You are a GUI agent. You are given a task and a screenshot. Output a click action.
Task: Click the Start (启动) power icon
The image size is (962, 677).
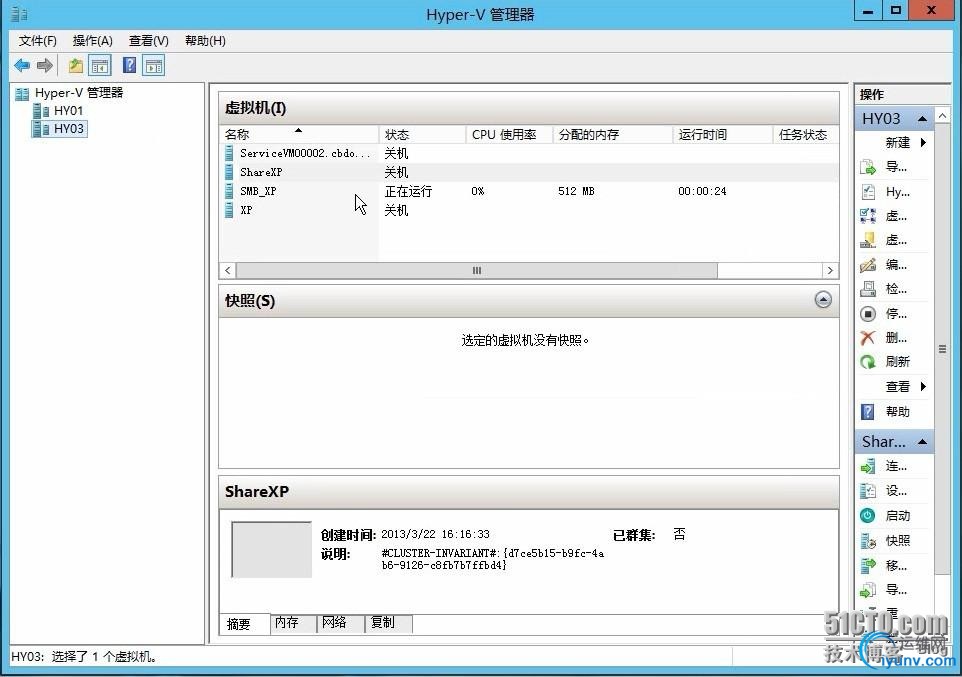(868, 516)
